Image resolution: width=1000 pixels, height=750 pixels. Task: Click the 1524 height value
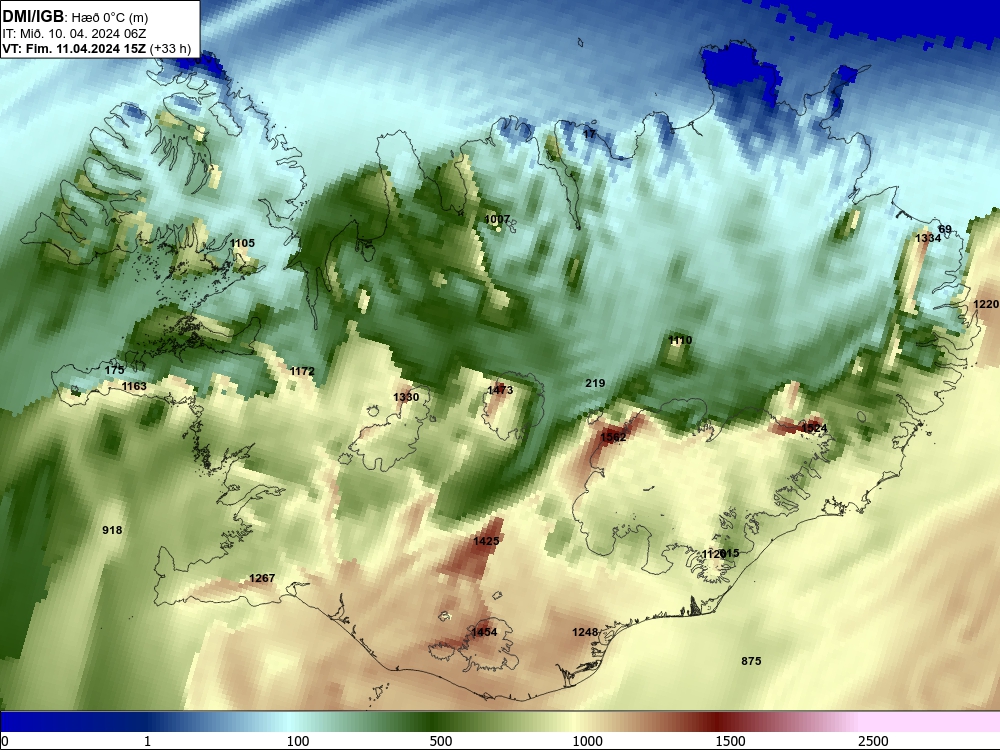[x=814, y=428]
